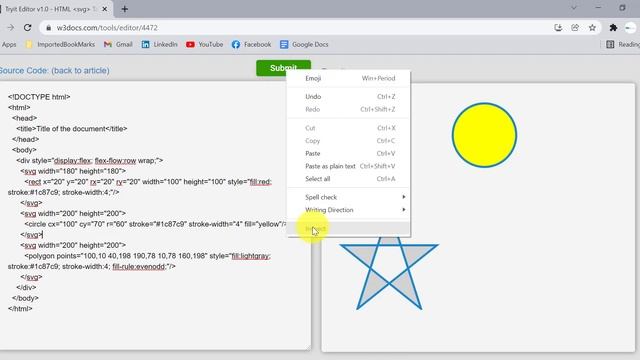
Task: Choose Select all from the context menu
Action: 349,179
